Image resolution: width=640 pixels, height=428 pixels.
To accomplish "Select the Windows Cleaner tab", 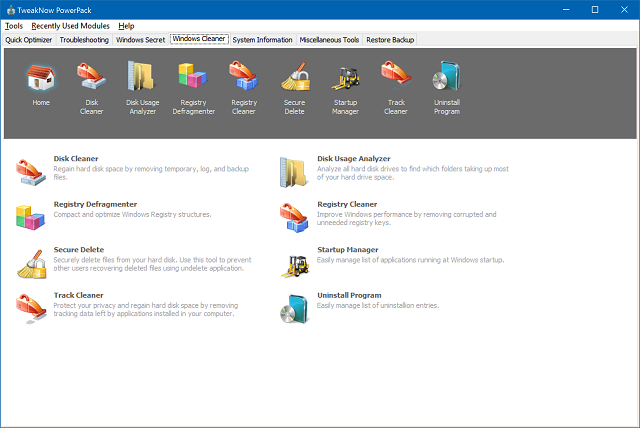I will 199,39.
